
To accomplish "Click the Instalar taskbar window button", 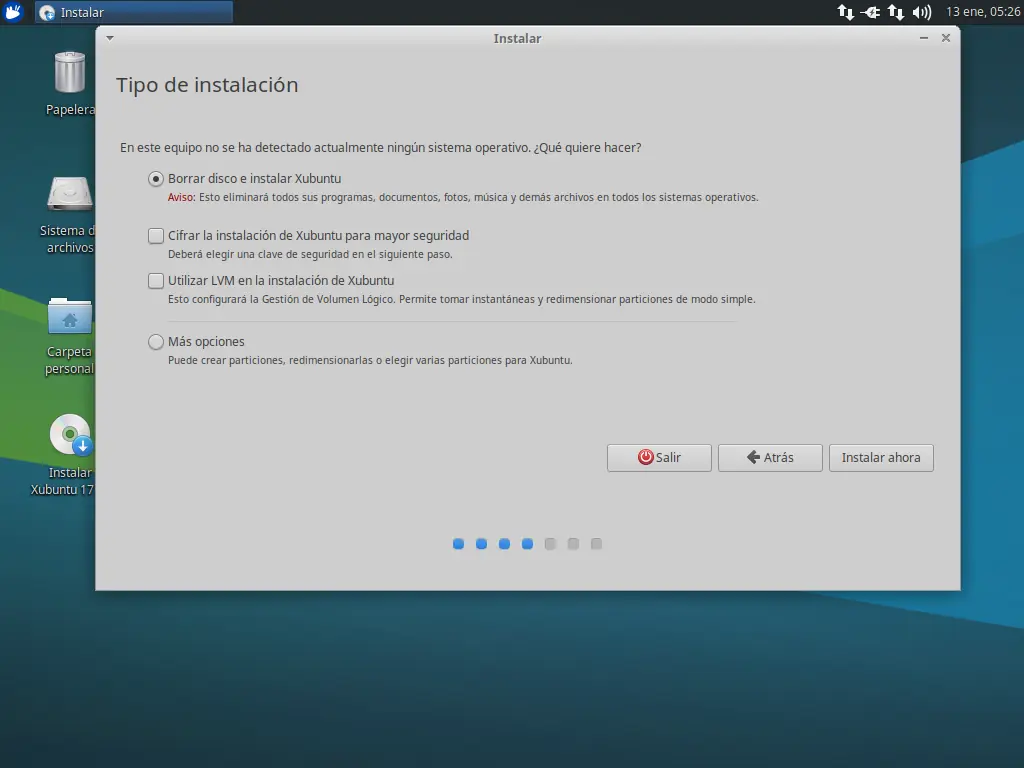I will (x=134, y=12).
